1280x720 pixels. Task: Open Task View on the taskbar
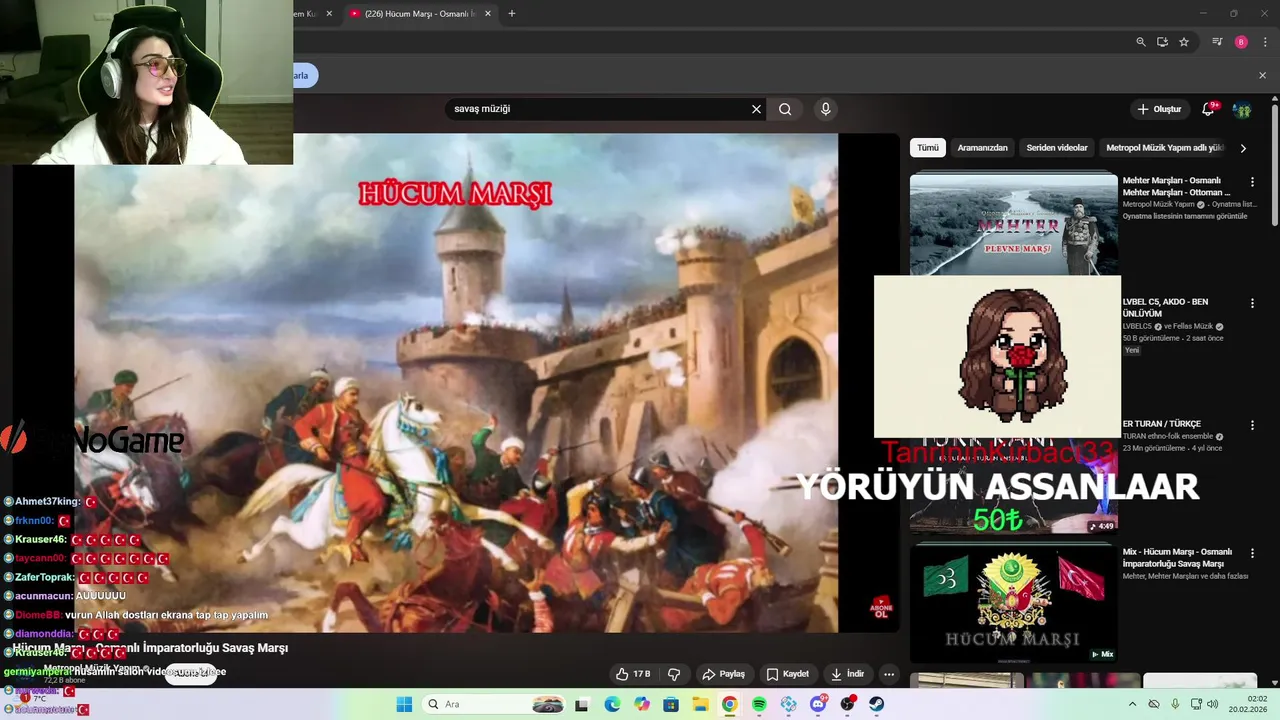click(582, 704)
